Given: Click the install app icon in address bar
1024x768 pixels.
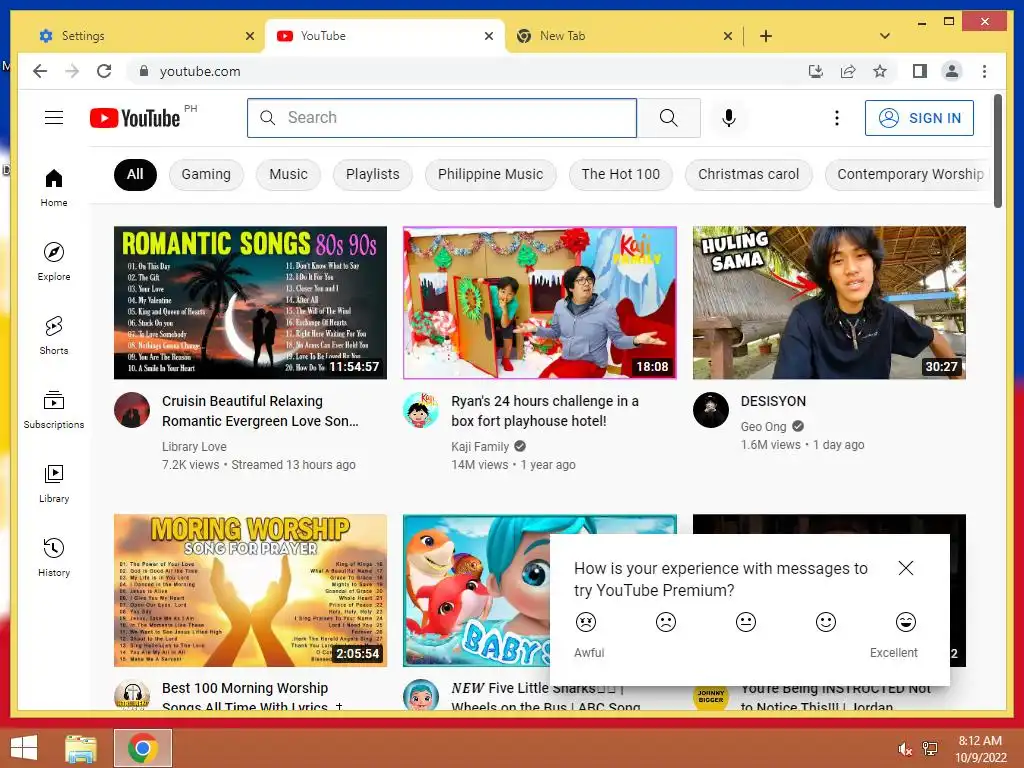Looking at the screenshot, I should pos(816,71).
